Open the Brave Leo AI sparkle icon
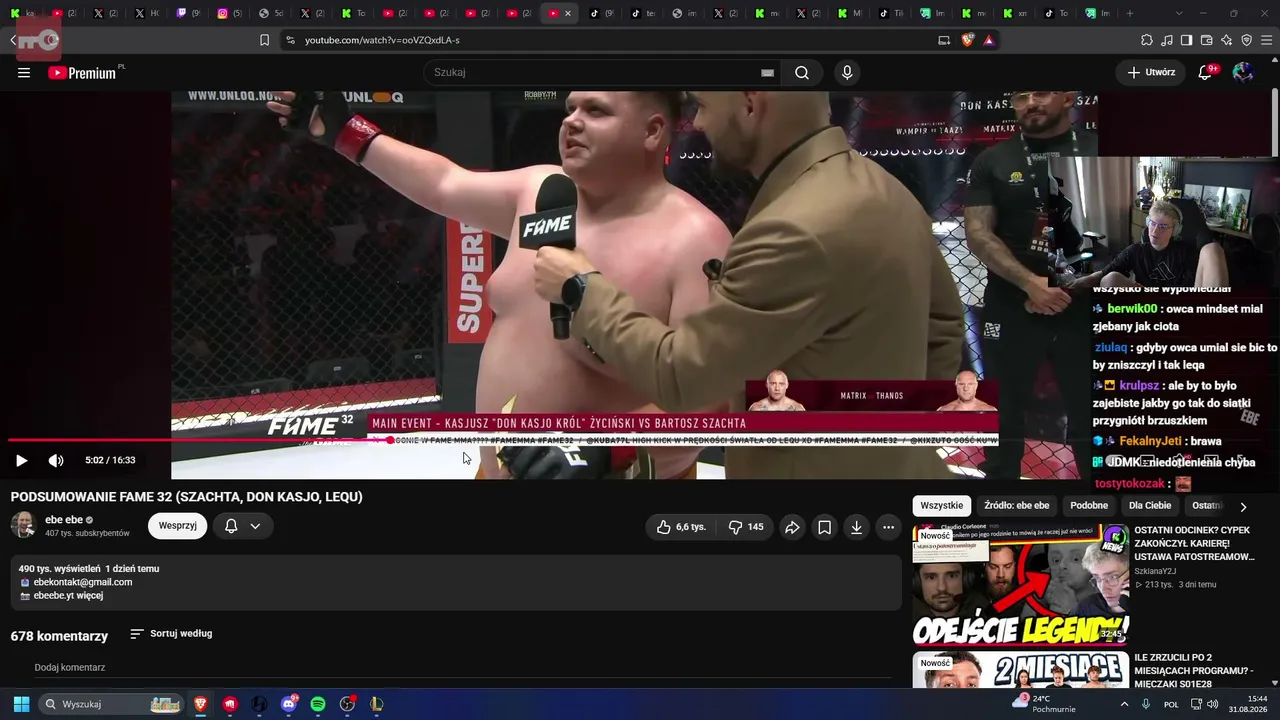The width and height of the screenshot is (1280, 720). pyautogui.click(x=1226, y=40)
